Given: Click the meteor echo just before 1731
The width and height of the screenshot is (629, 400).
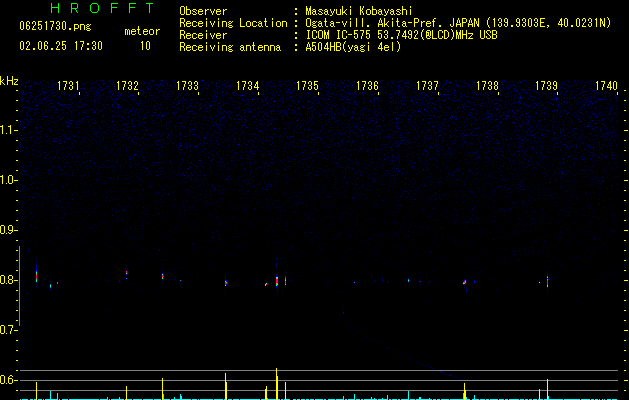Looking at the screenshot, I should coord(37,276).
